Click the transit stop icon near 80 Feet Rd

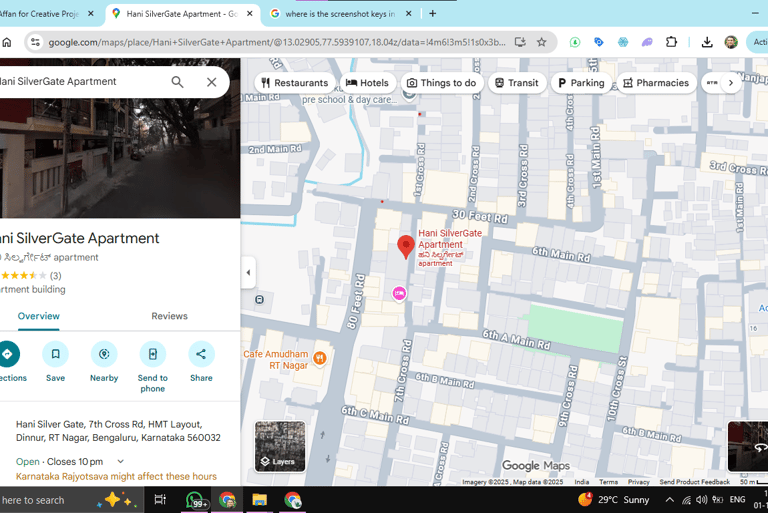click(260, 299)
